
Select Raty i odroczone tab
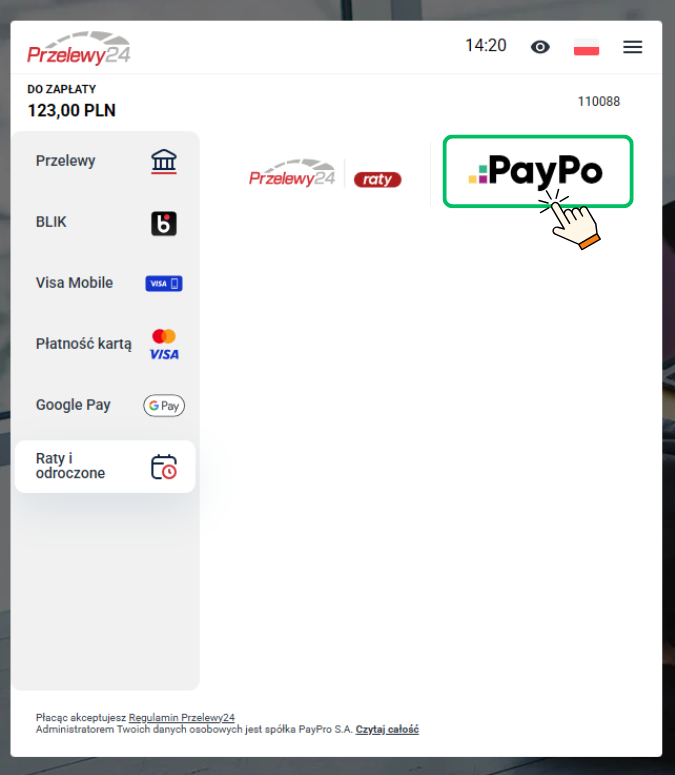tap(105, 466)
